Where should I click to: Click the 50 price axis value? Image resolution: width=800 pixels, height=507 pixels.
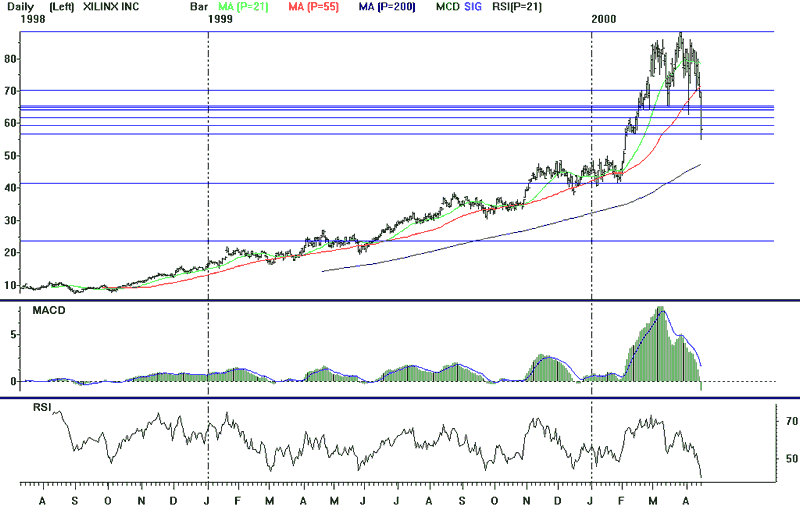[10, 156]
